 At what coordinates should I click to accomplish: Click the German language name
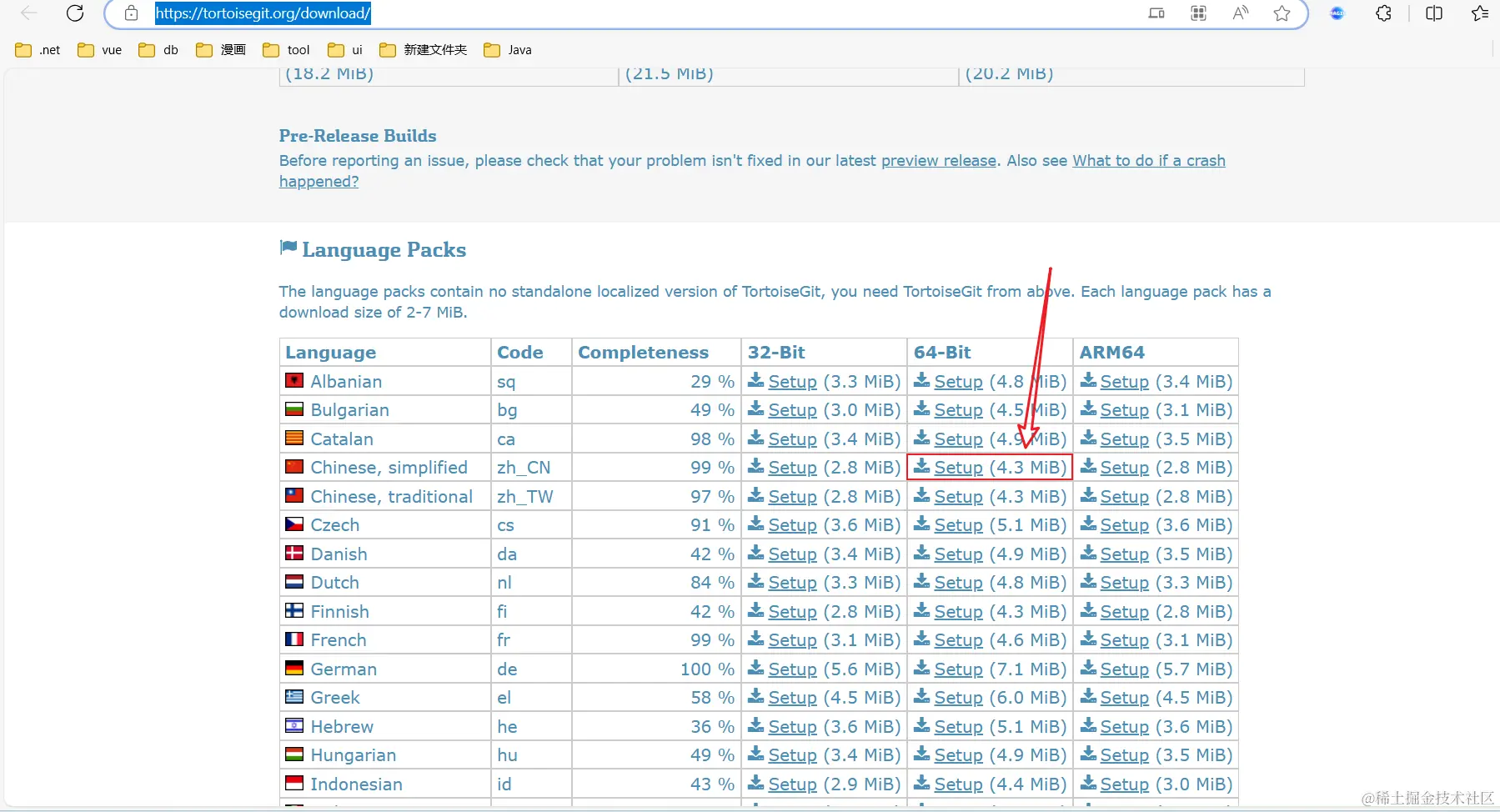click(x=344, y=669)
